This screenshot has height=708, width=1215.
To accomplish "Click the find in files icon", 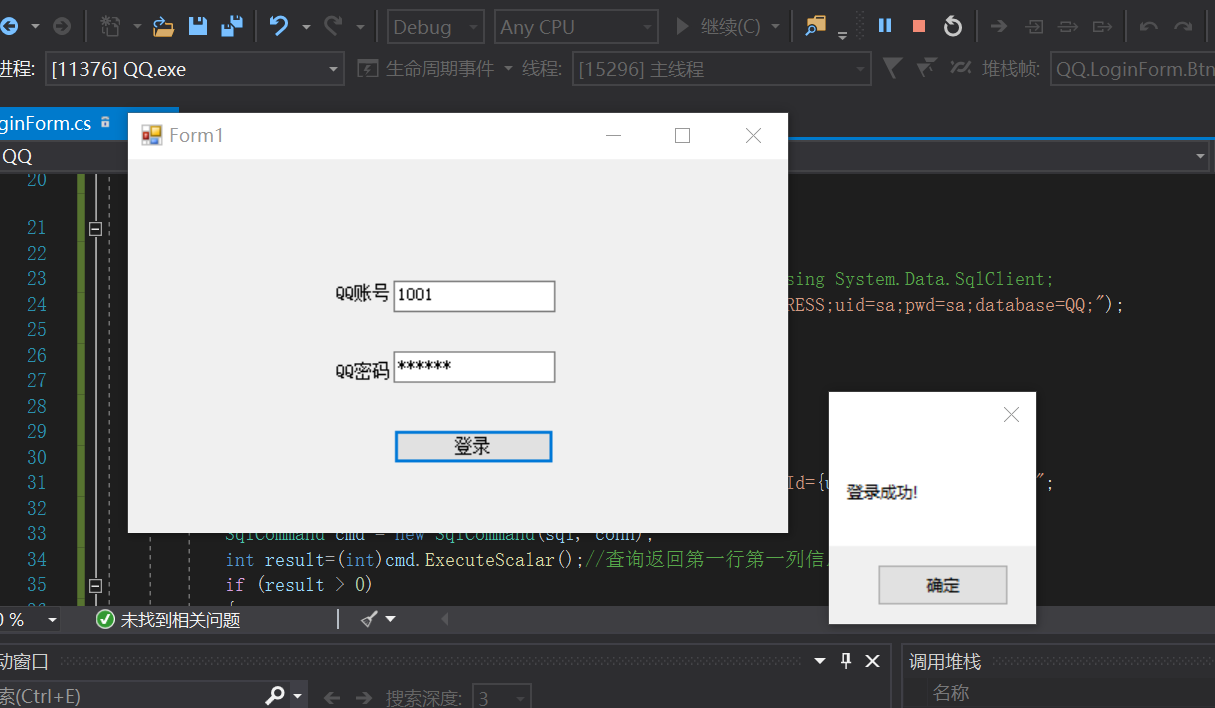I will click(817, 26).
